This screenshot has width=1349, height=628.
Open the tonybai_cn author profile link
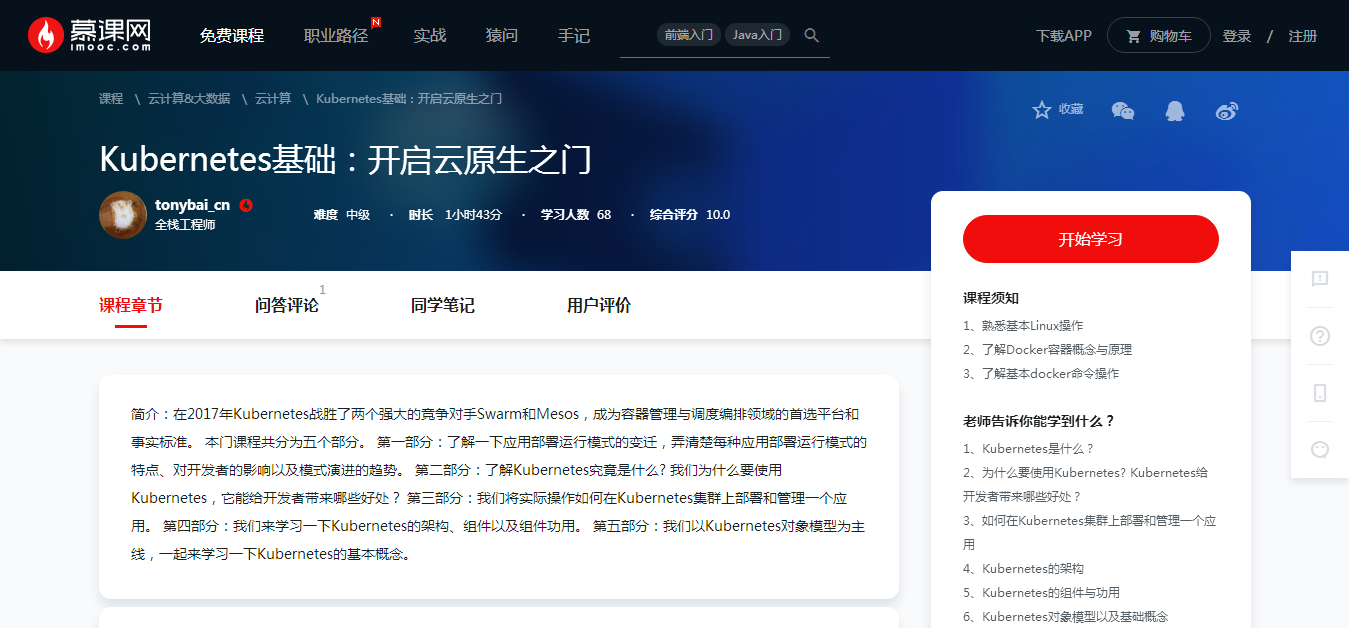pyautogui.click(x=192, y=205)
